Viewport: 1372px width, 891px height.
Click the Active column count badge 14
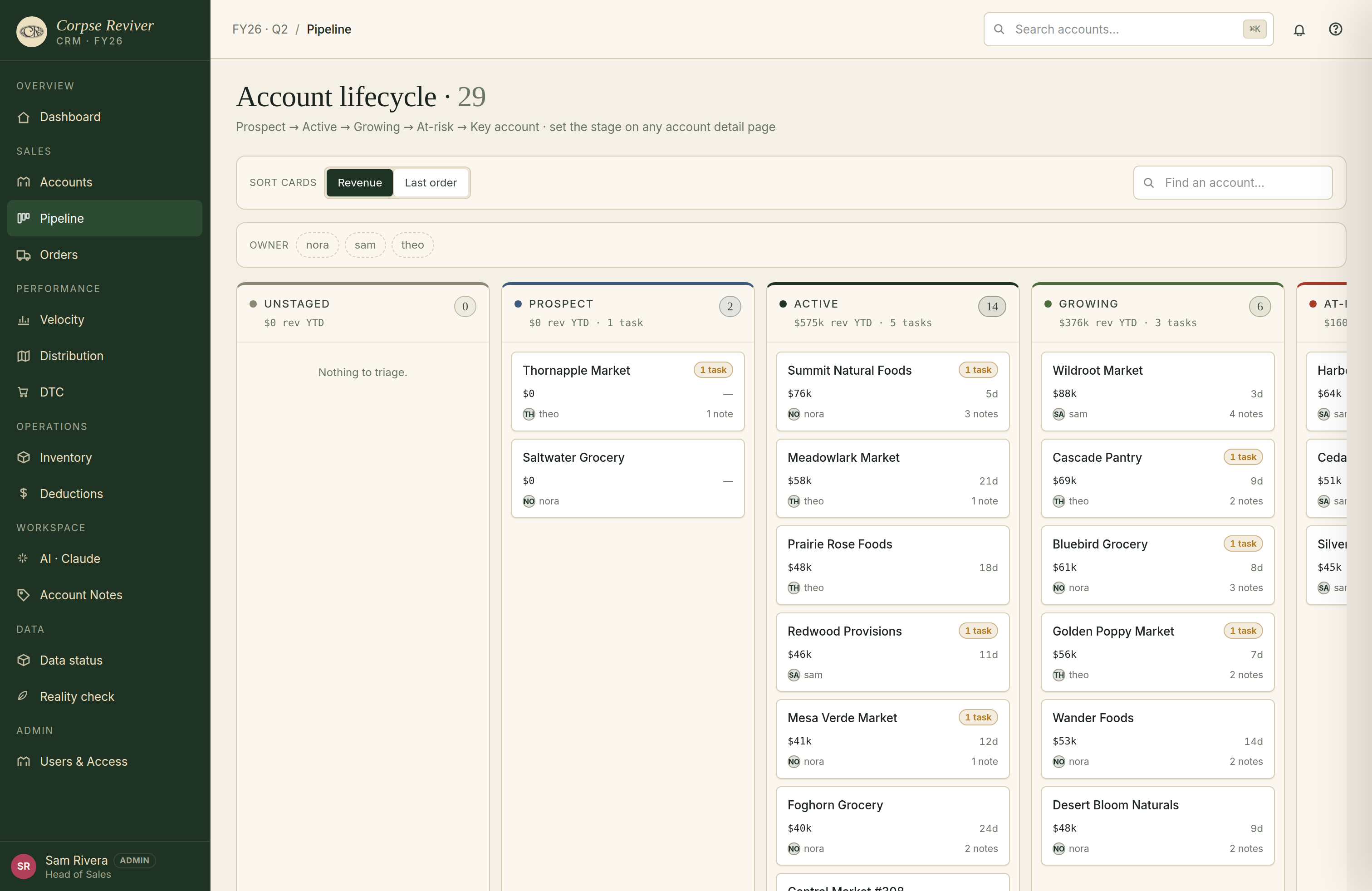coord(991,307)
